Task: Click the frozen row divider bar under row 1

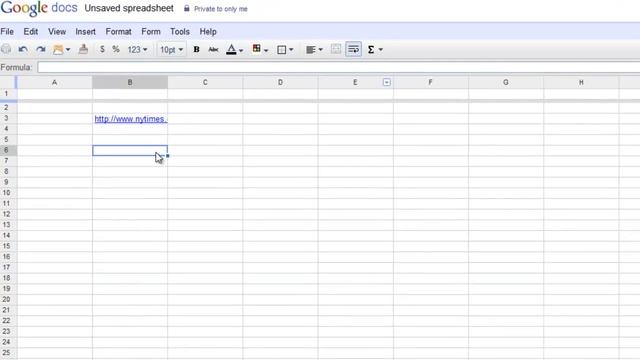Action: point(320,101)
